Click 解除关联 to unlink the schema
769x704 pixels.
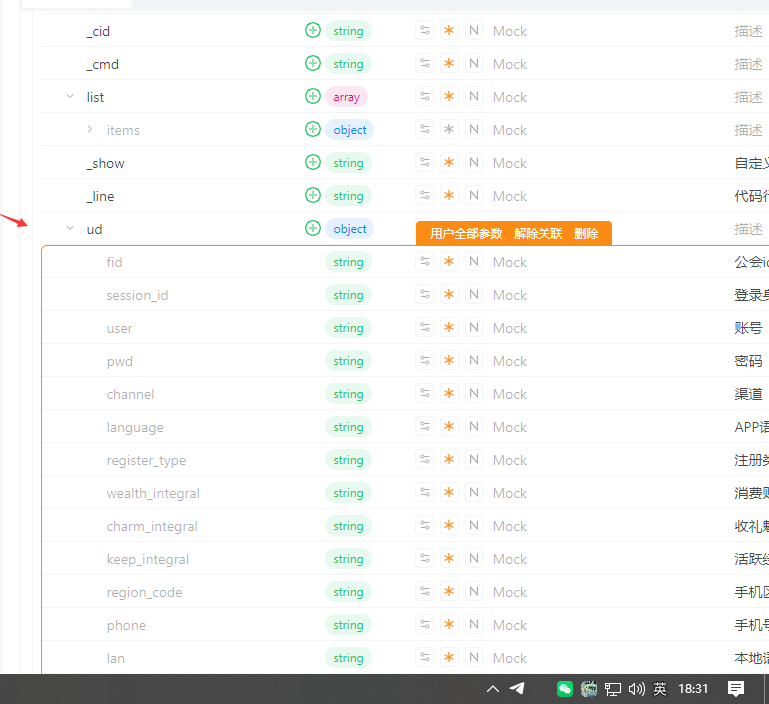tap(538, 234)
